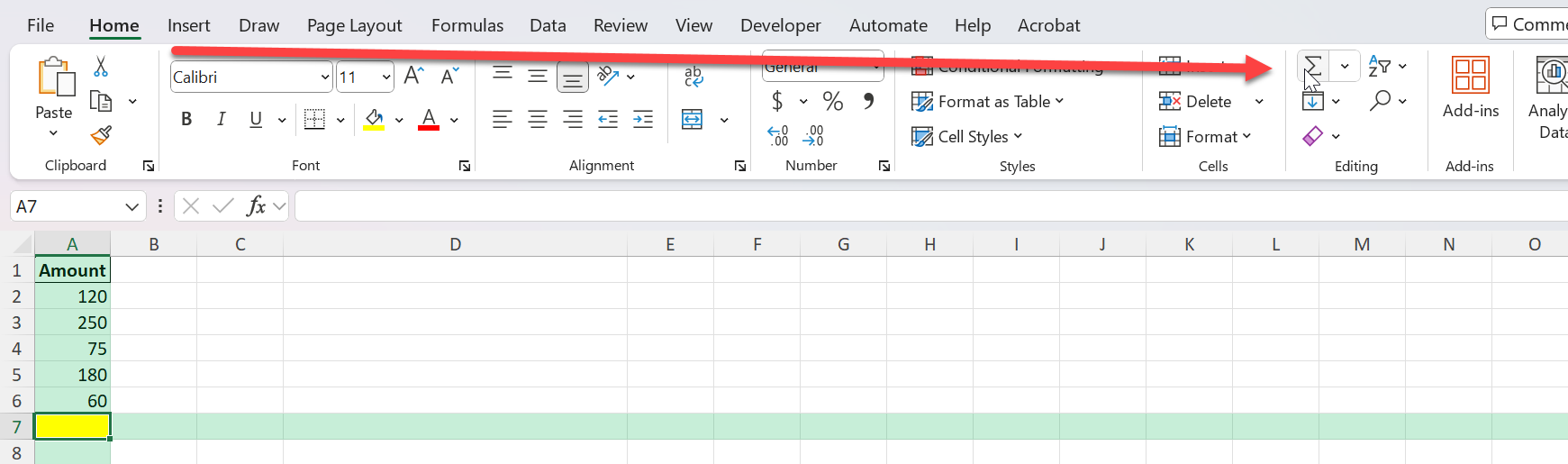This screenshot has height=464, width=1568.
Task: Open the File tab
Action: coord(41,25)
